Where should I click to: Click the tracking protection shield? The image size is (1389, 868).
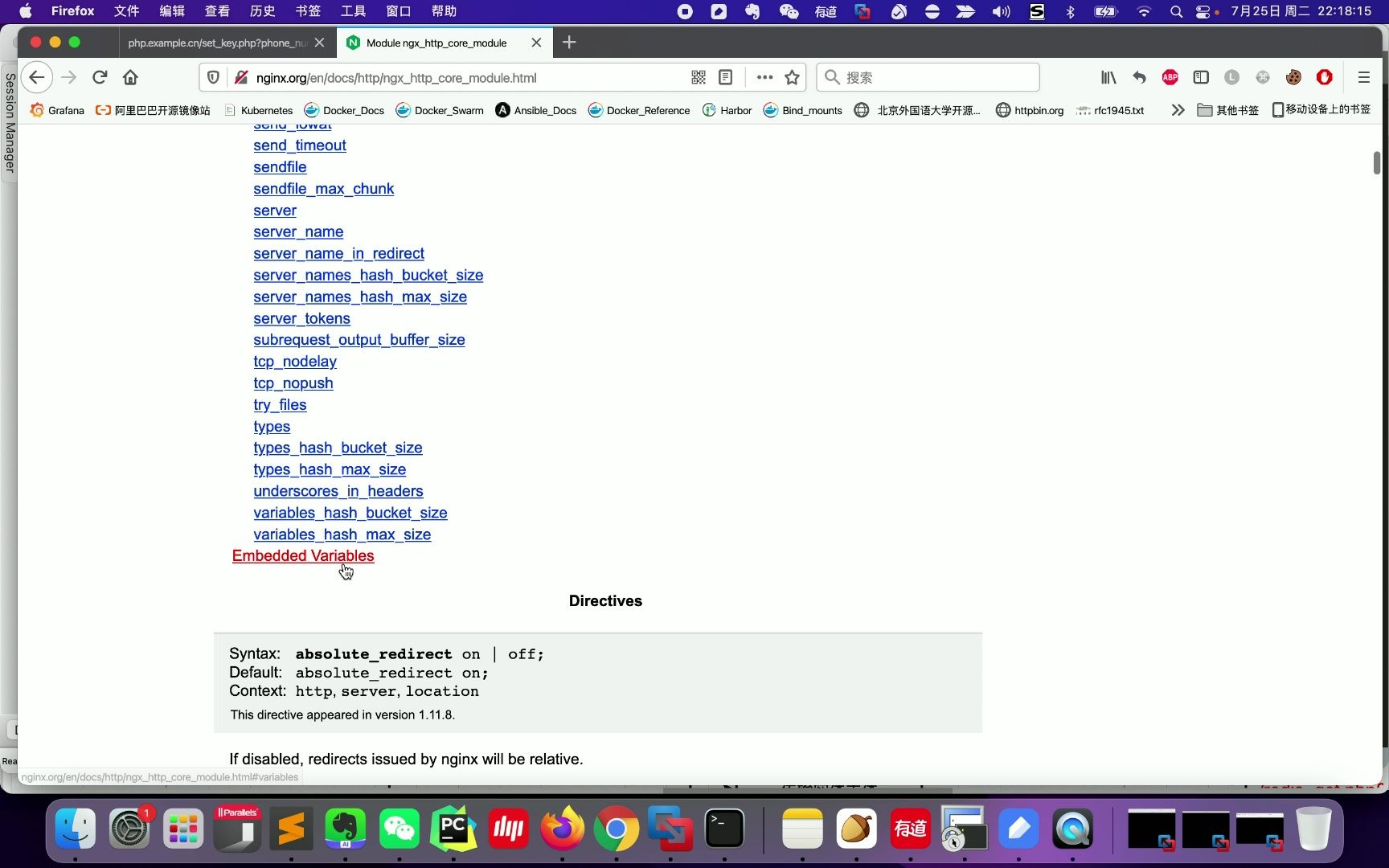[213, 77]
